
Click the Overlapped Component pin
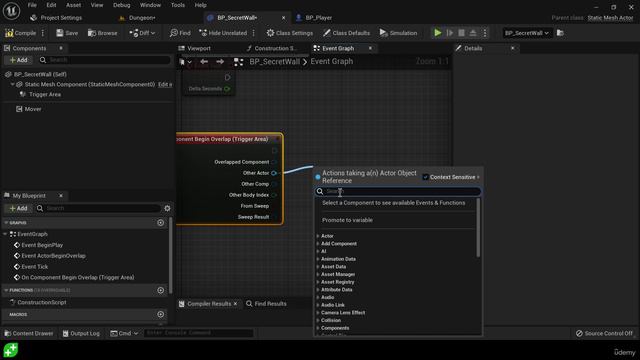pos(274,162)
